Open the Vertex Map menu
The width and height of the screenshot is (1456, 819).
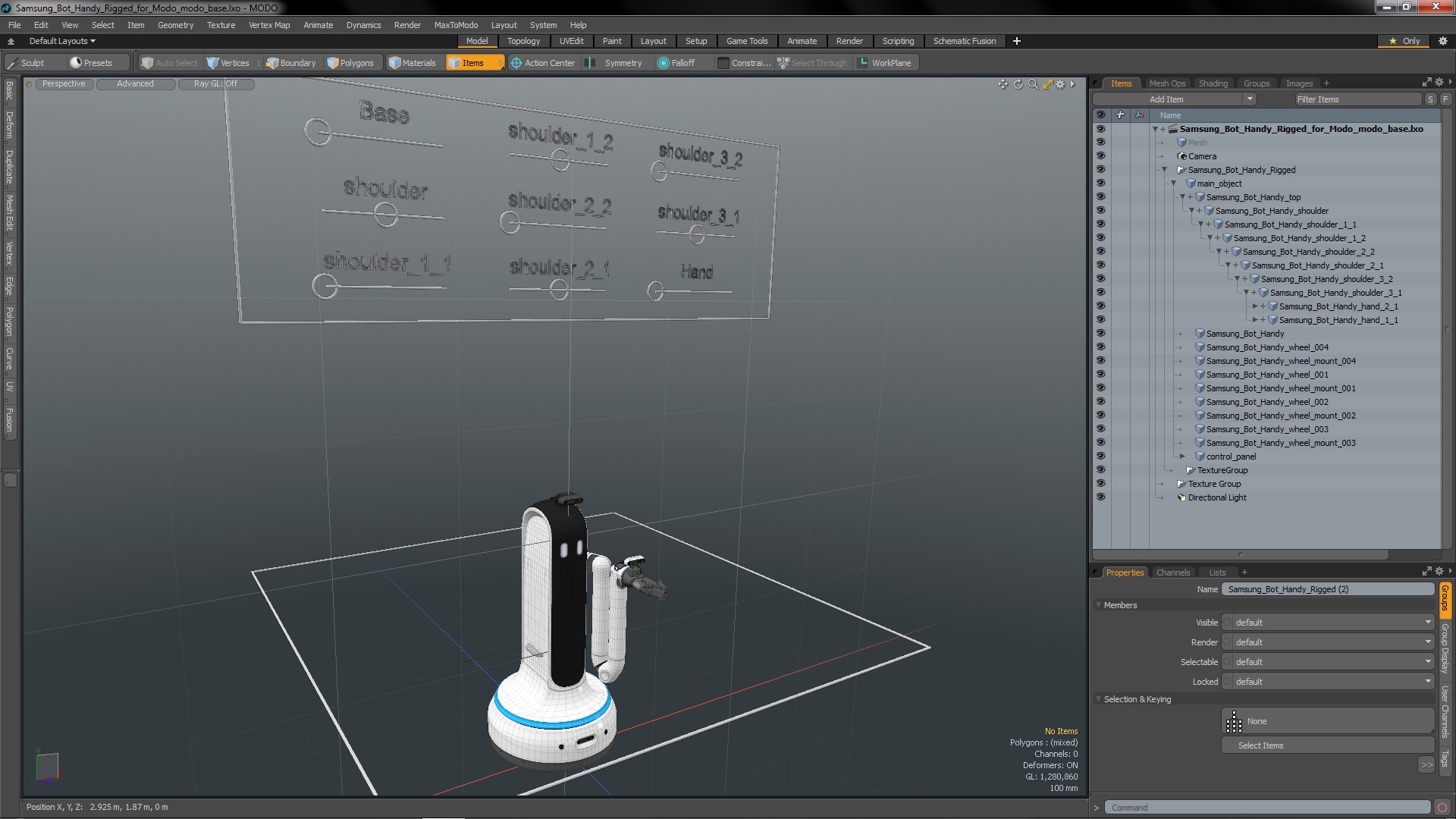coord(269,25)
